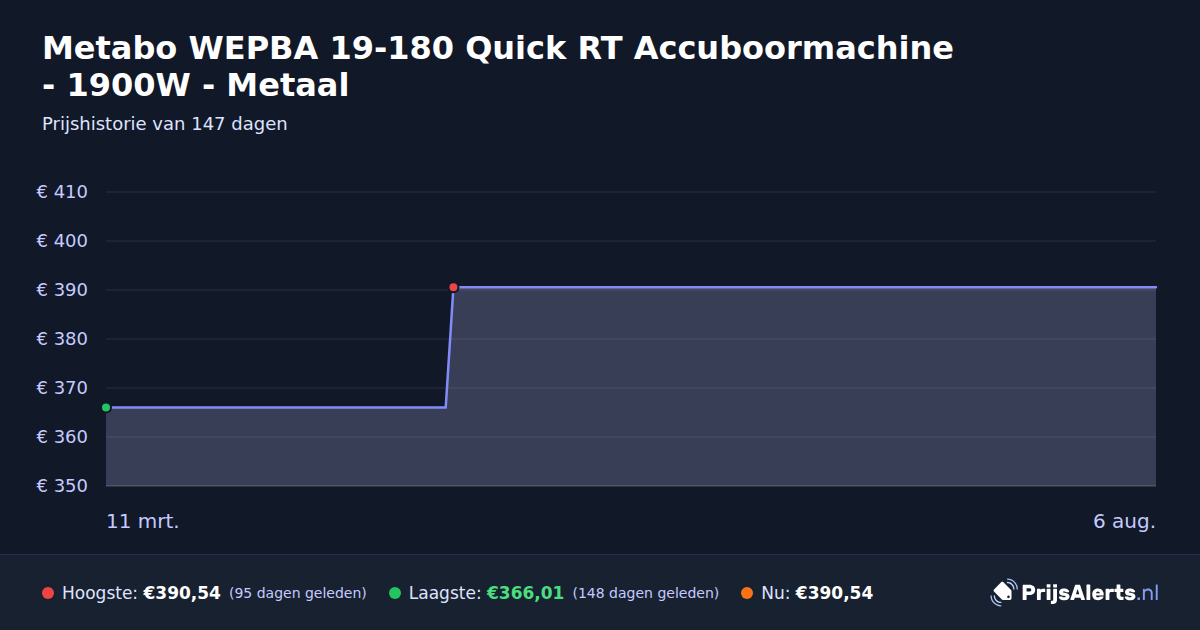The height and width of the screenshot is (630, 1200).
Task: Click the 148 dagen geleden note
Action: point(646,593)
